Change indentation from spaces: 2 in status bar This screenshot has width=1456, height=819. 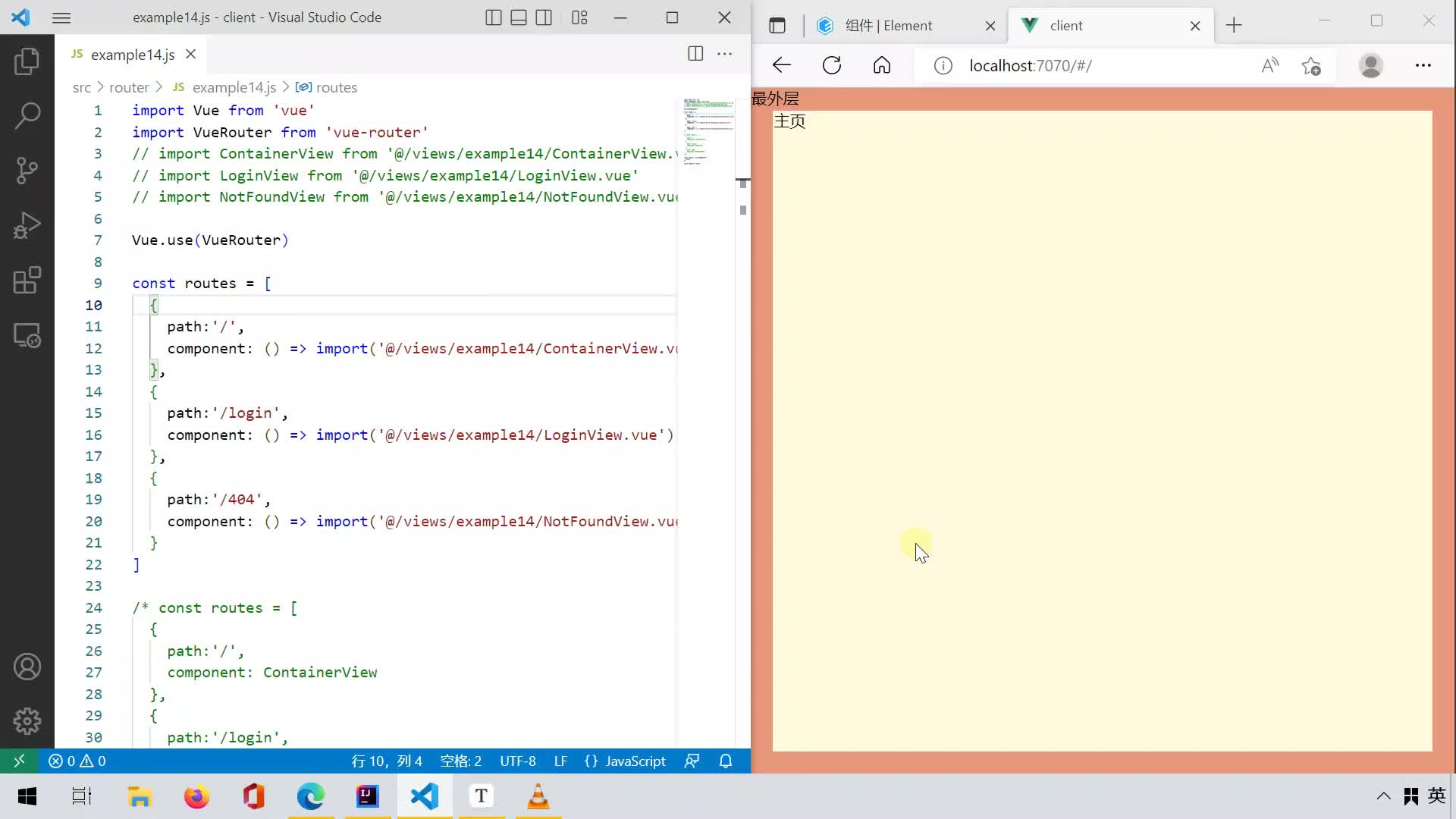point(461,761)
